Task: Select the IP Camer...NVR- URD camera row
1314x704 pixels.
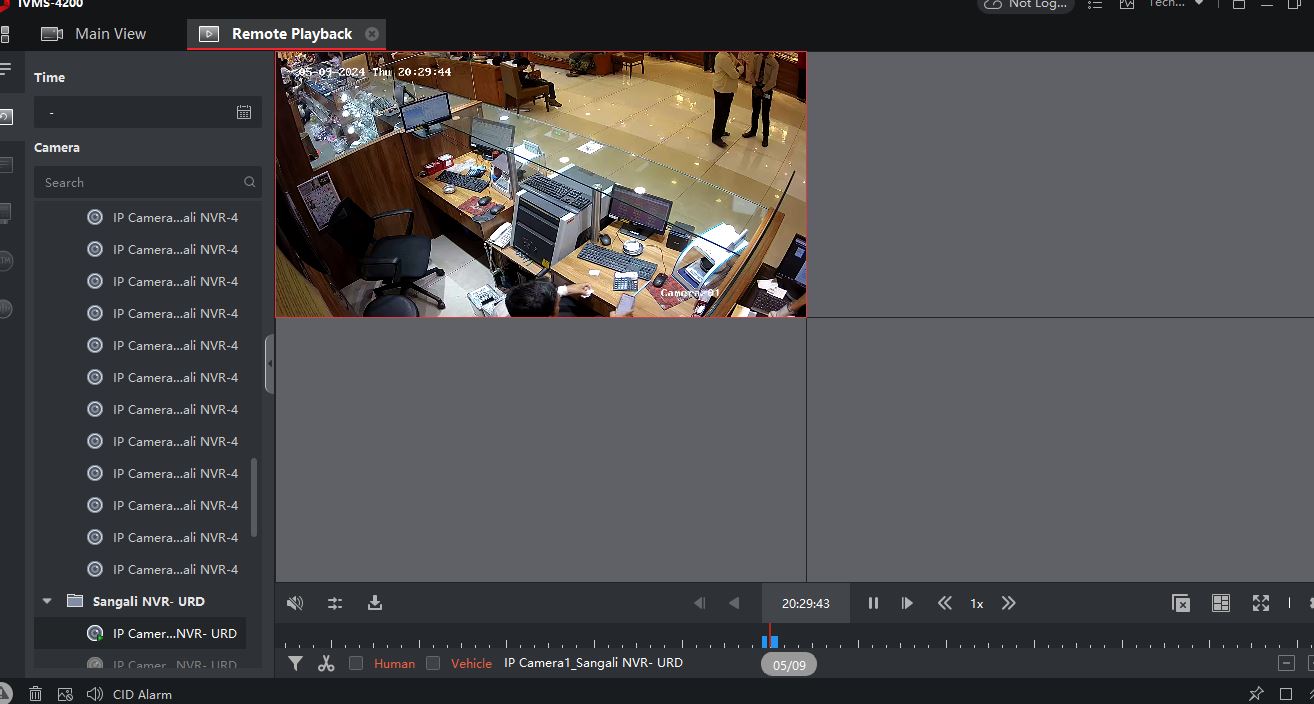Action: pos(140,633)
